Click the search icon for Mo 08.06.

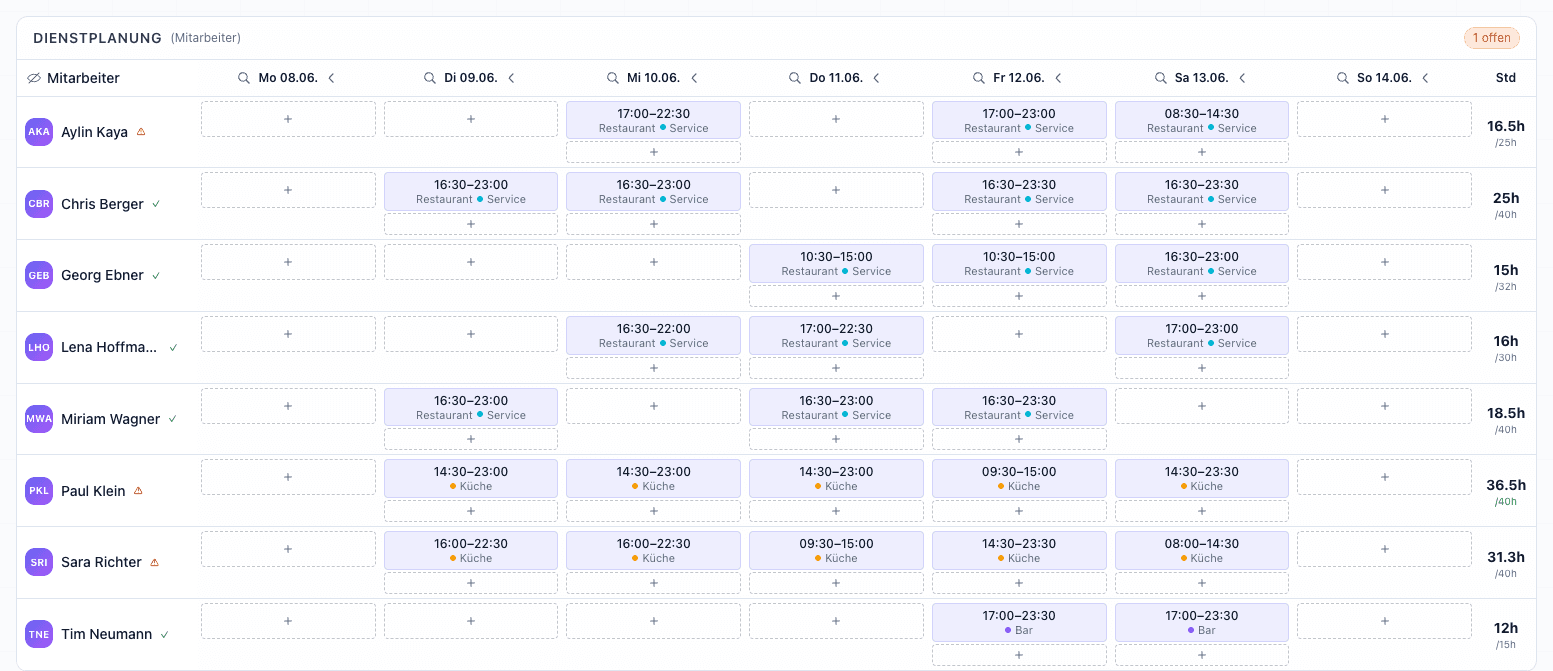coord(243,78)
